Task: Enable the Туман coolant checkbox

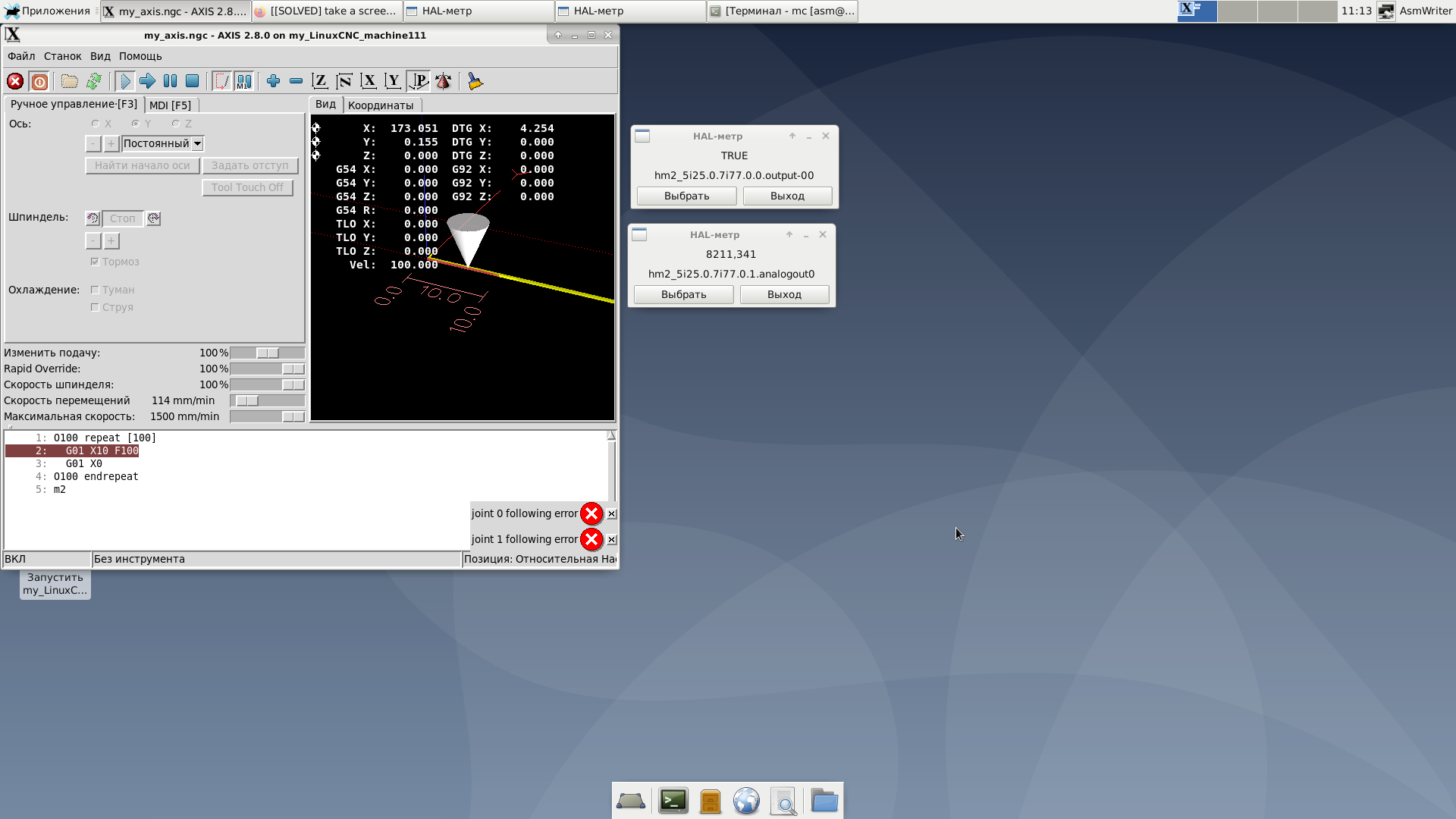Action: coord(95,290)
